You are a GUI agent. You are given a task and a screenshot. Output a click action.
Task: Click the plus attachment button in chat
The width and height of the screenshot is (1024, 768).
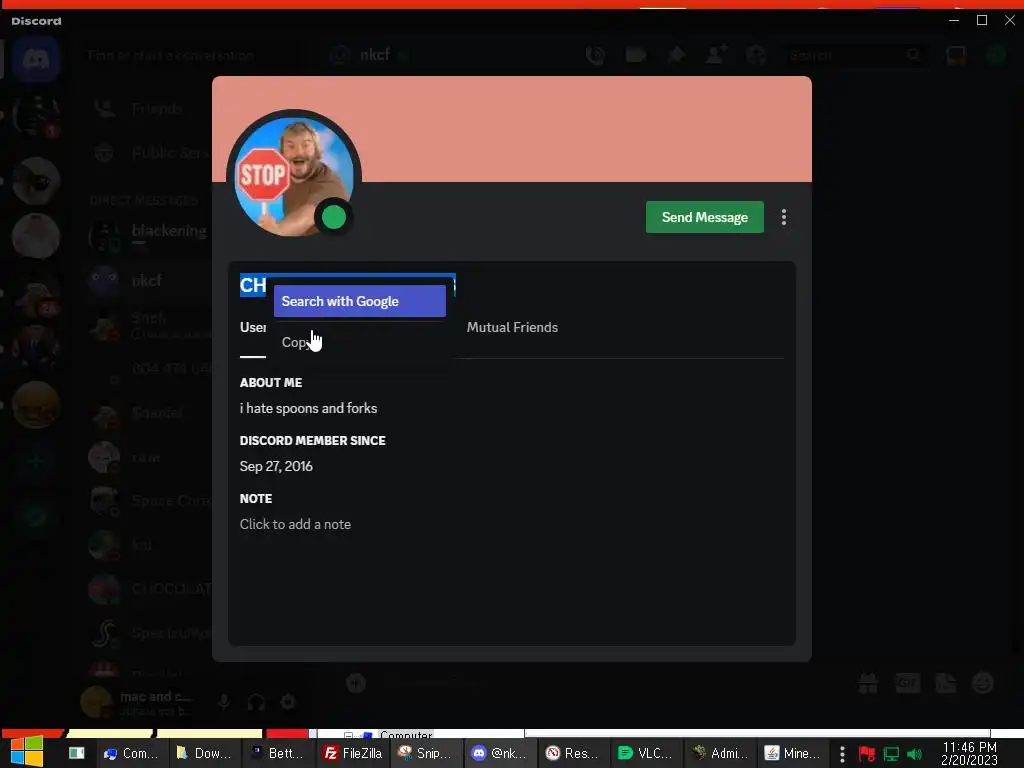pyautogui.click(x=356, y=683)
